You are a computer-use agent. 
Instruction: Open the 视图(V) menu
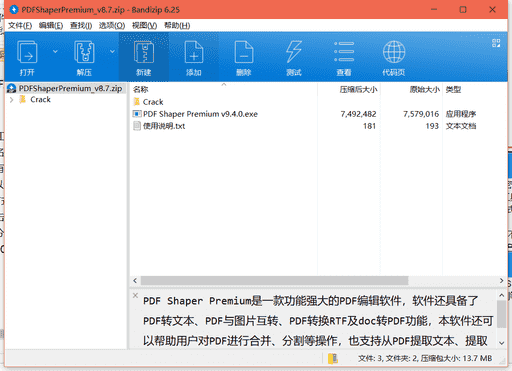pyautogui.click(x=144, y=26)
